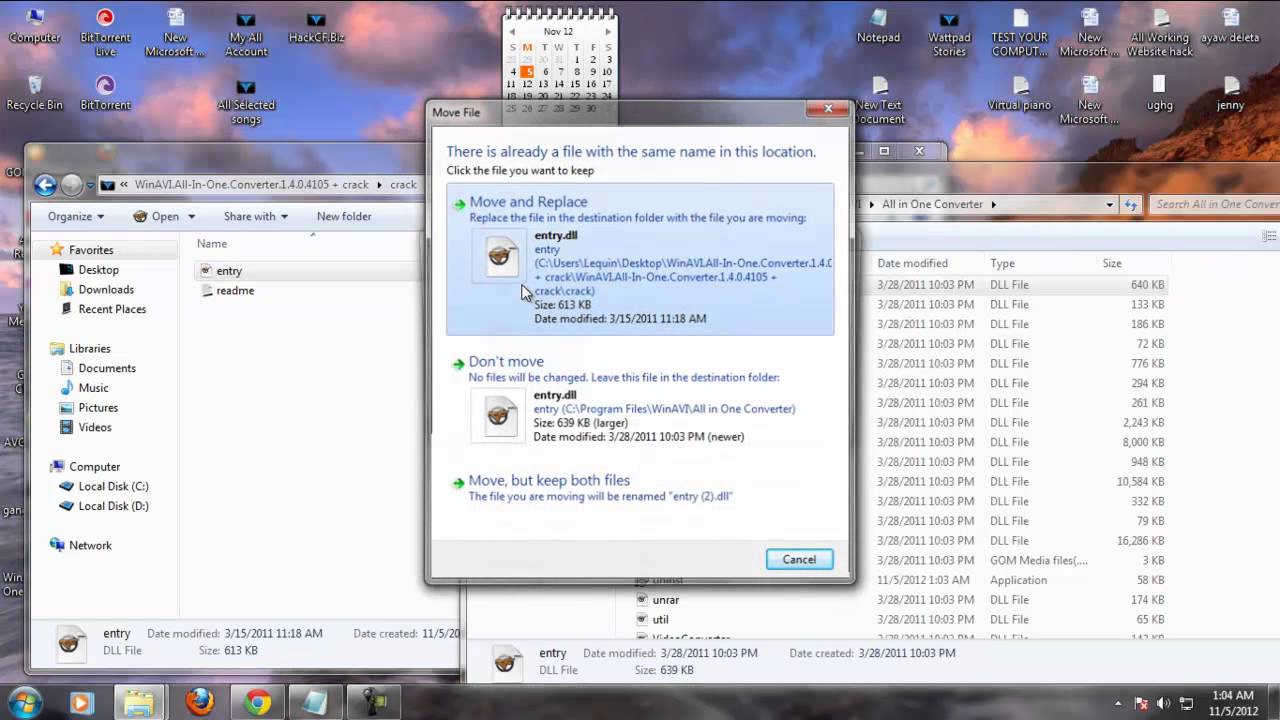Open HackCF.Biz desktop icon
The height and width of the screenshot is (720, 1280).
coord(316,27)
